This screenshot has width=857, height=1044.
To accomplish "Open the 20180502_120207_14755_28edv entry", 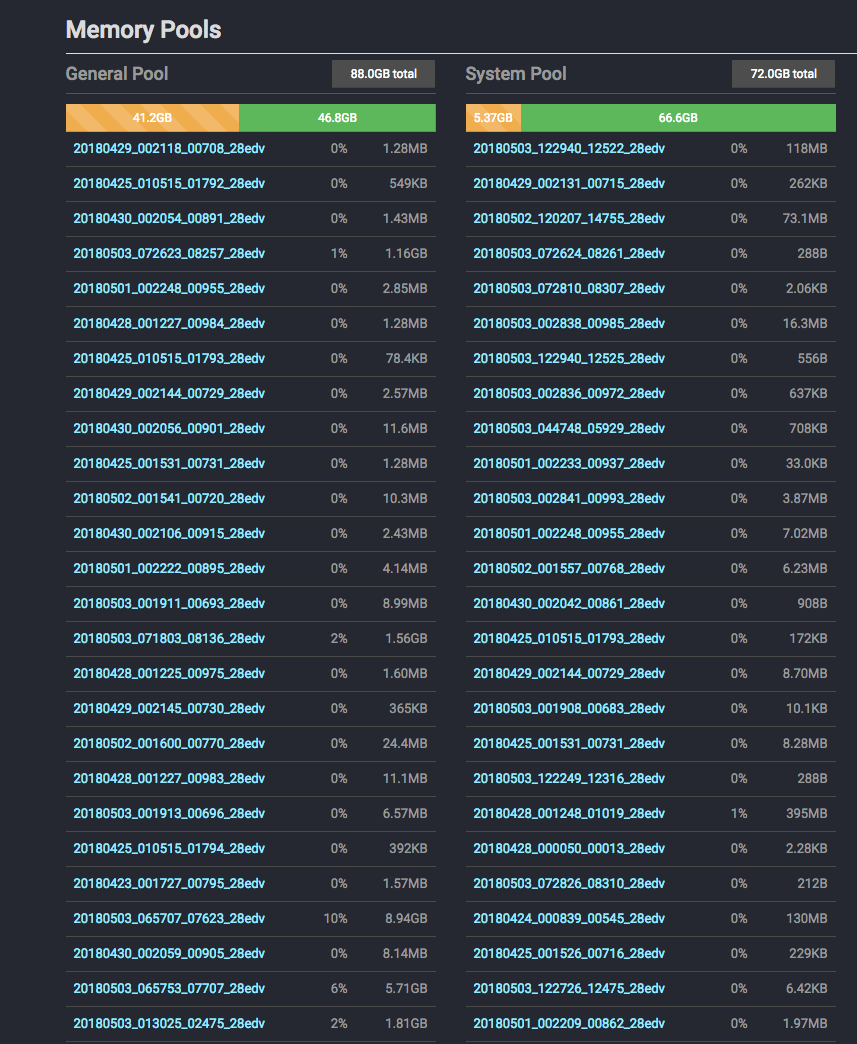I will point(565,218).
